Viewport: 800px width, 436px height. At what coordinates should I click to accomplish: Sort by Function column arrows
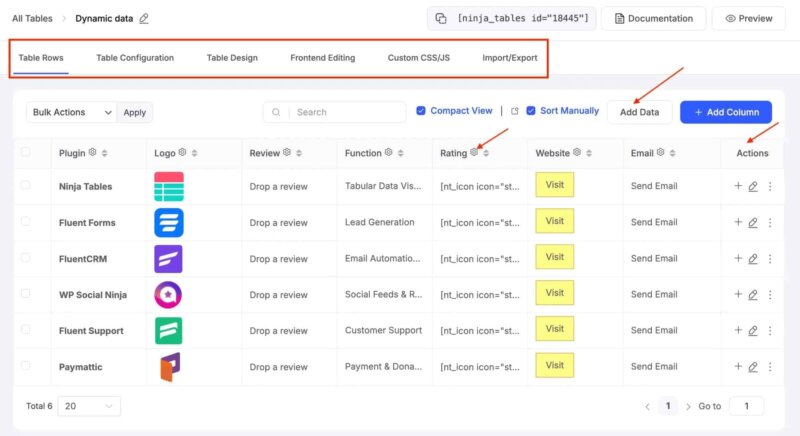coord(401,153)
